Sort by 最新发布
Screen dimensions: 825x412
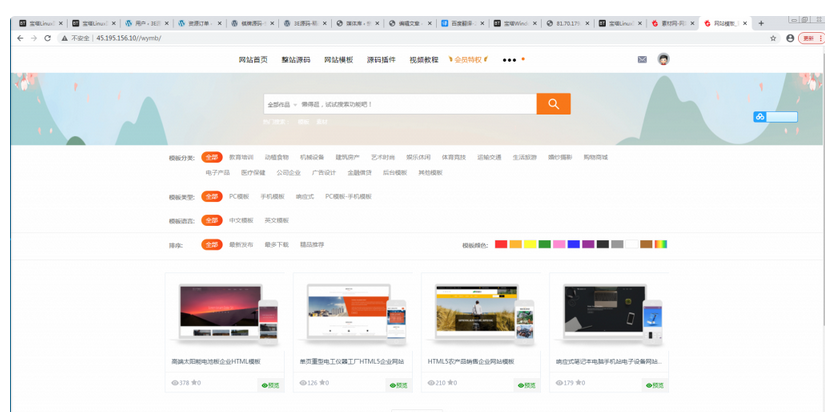(241, 245)
